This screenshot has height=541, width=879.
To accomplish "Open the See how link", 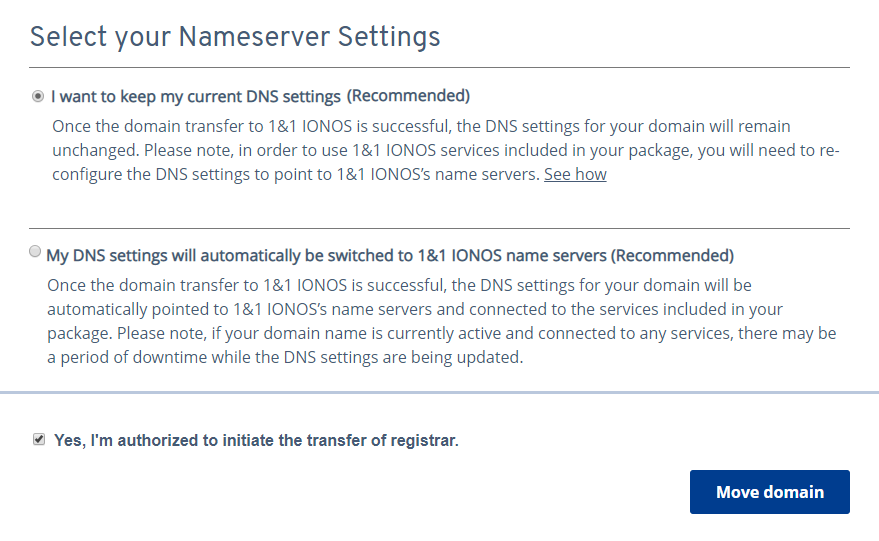I will pos(575,174).
